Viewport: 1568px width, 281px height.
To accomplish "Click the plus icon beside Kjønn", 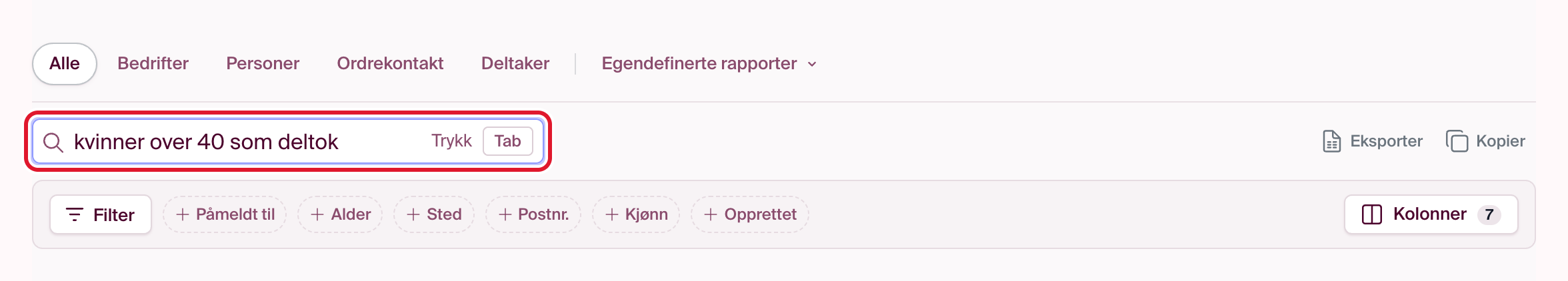I will pos(611,214).
